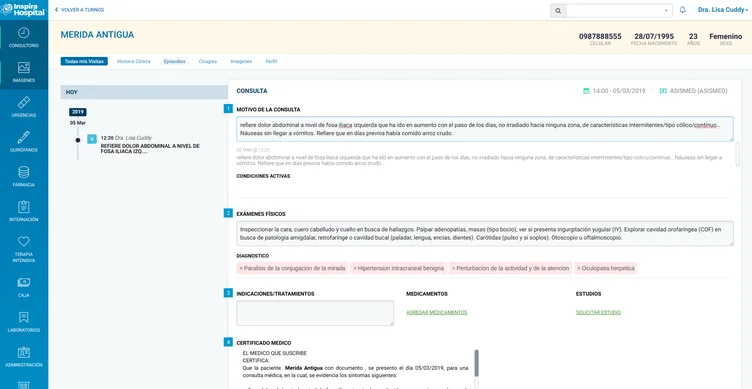Click Agregar Medicamentos link

click(436, 312)
